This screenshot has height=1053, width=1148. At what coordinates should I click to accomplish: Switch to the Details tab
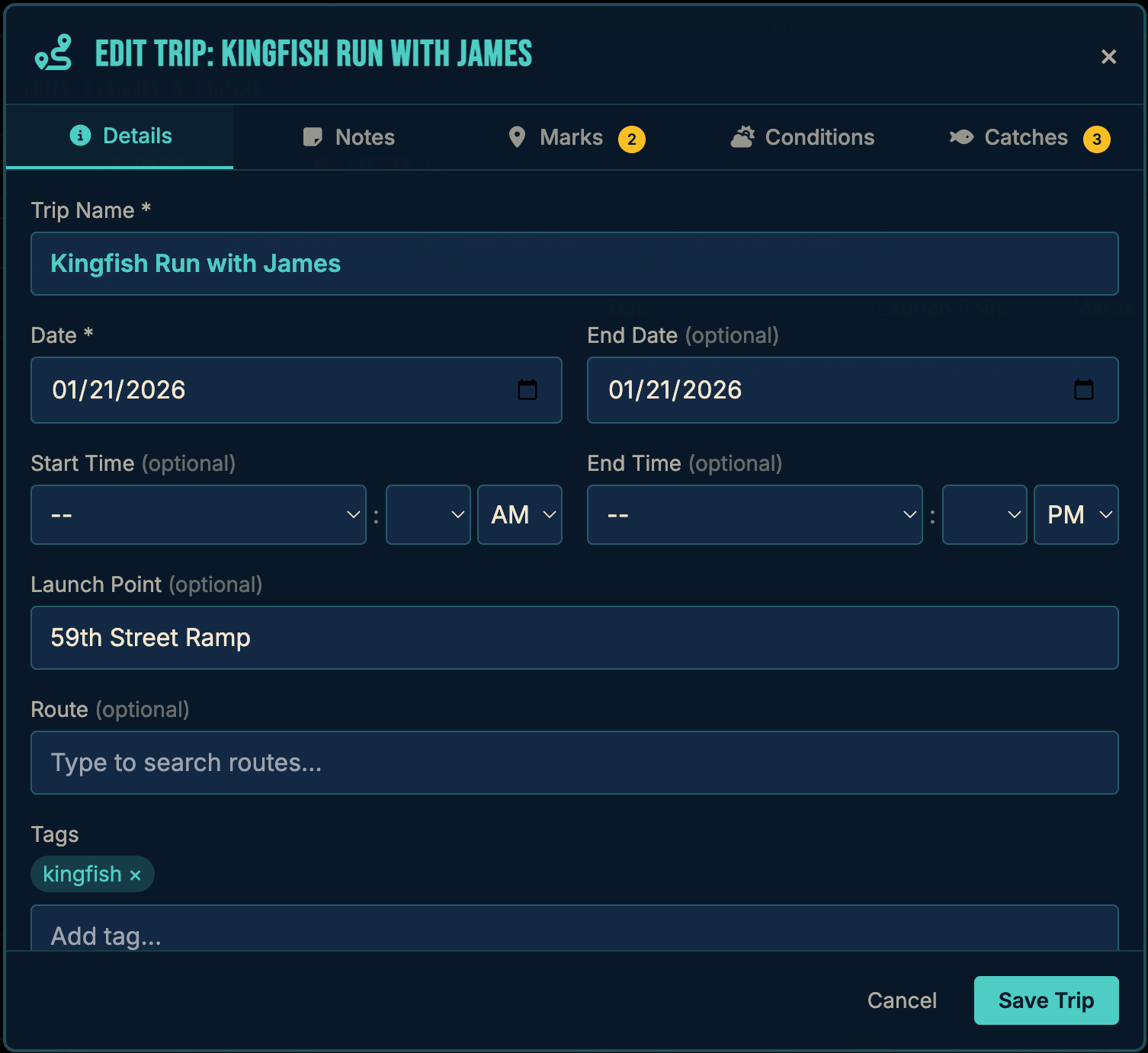(120, 136)
